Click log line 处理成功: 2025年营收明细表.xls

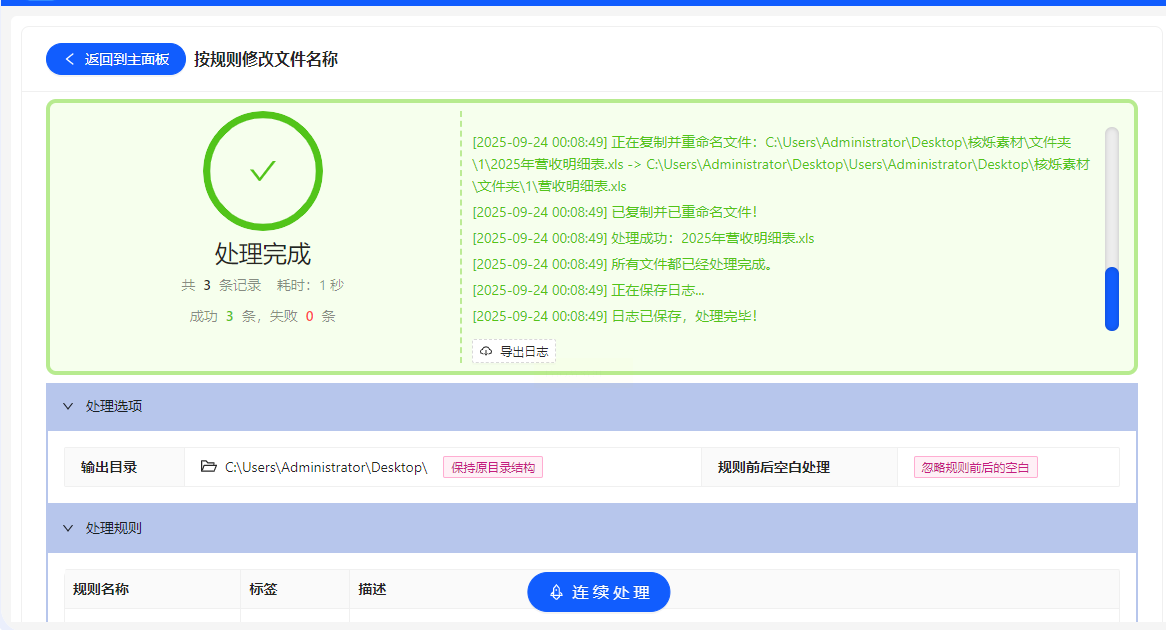pyautogui.click(x=643, y=238)
